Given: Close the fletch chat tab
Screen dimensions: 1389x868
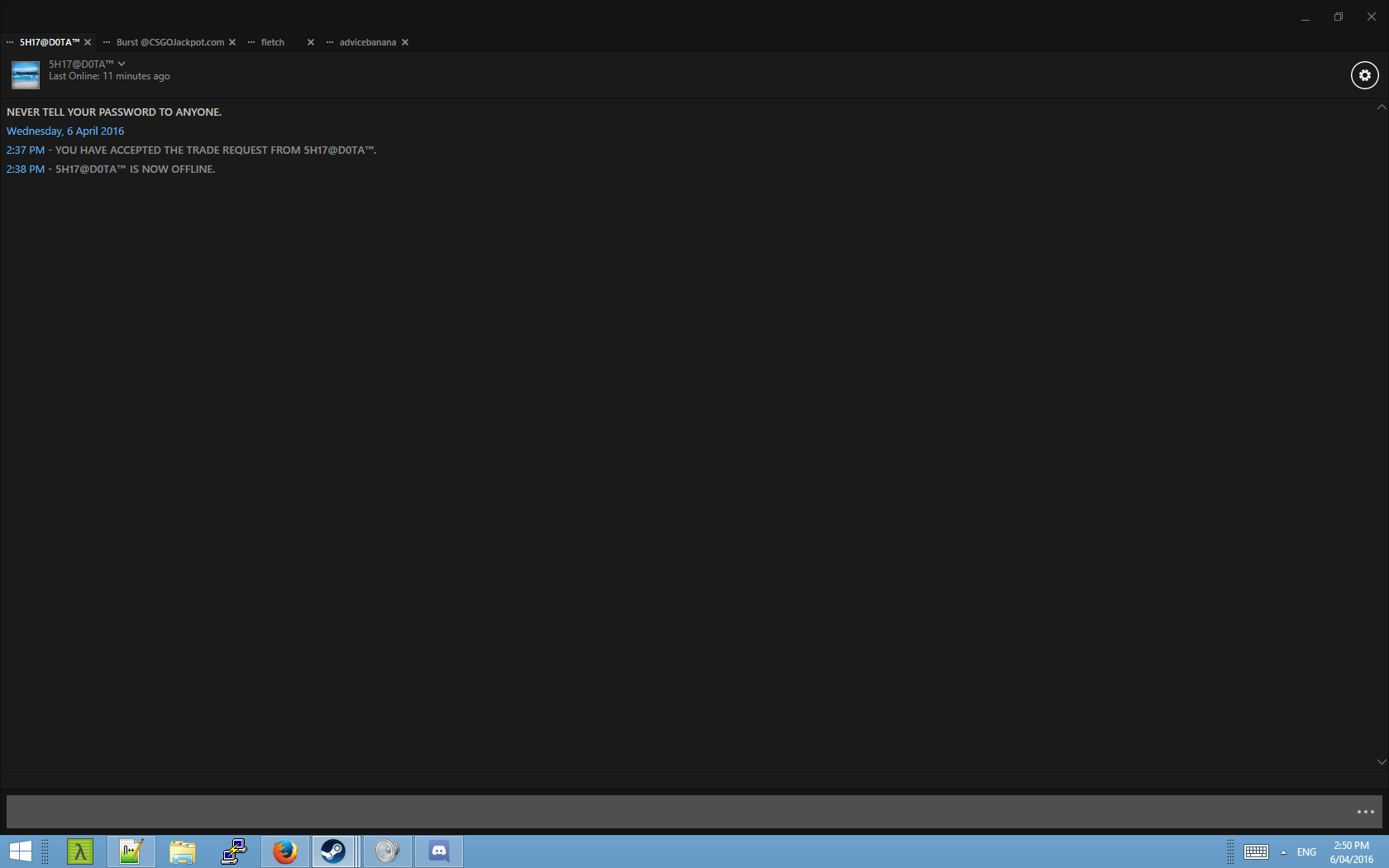Looking at the screenshot, I should click(311, 42).
